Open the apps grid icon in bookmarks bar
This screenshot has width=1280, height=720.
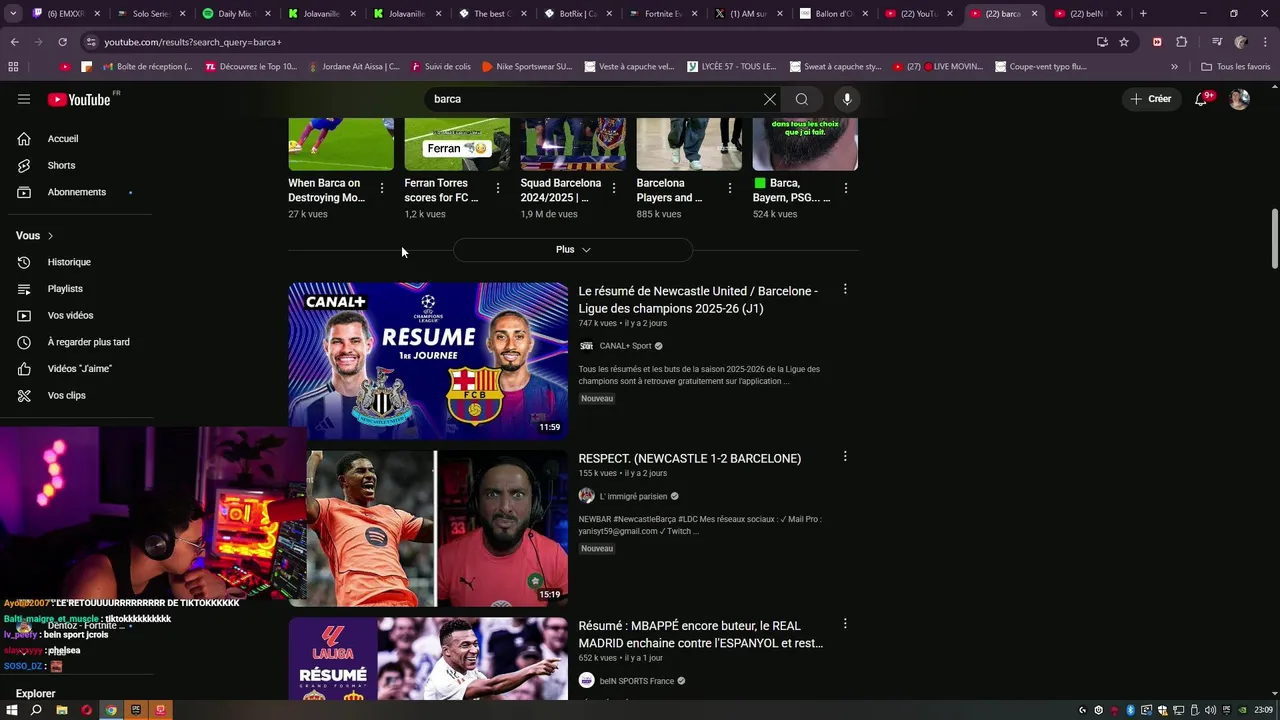click(13, 67)
